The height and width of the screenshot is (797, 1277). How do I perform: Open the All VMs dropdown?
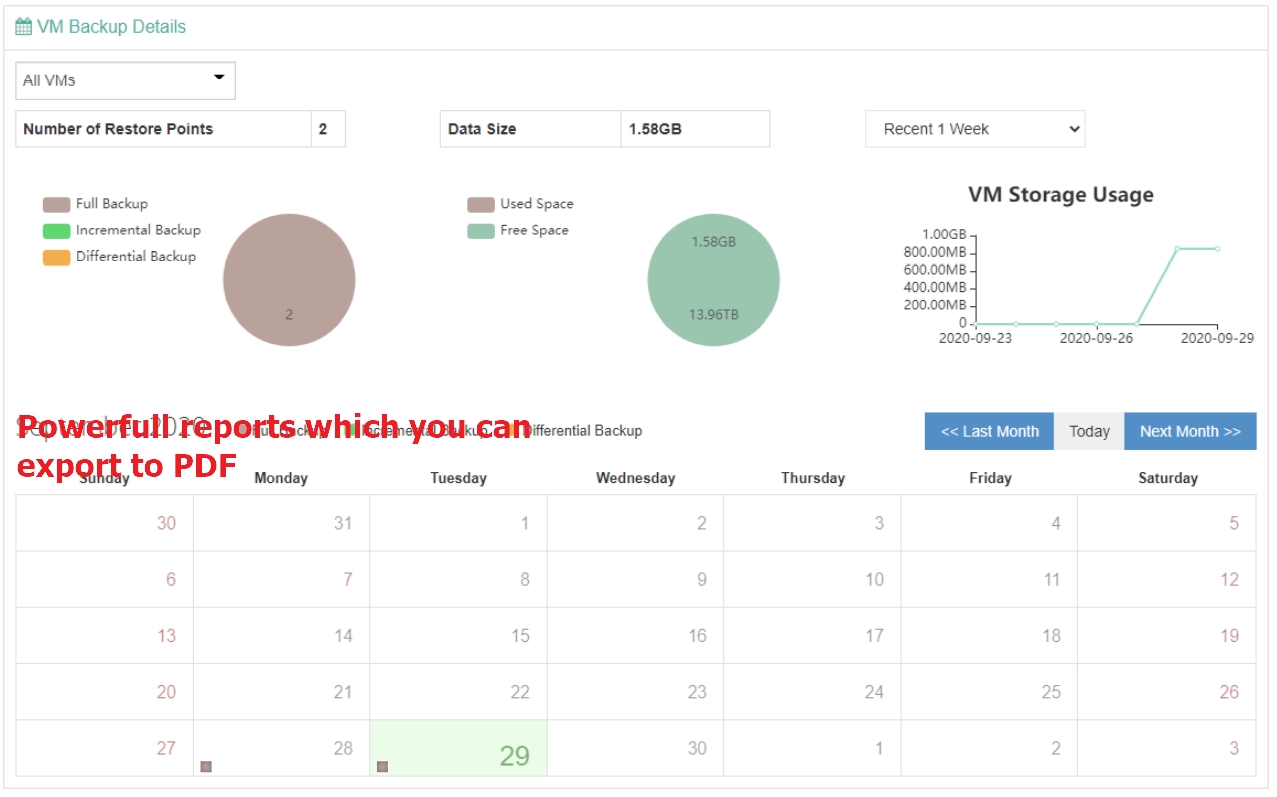point(125,80)
